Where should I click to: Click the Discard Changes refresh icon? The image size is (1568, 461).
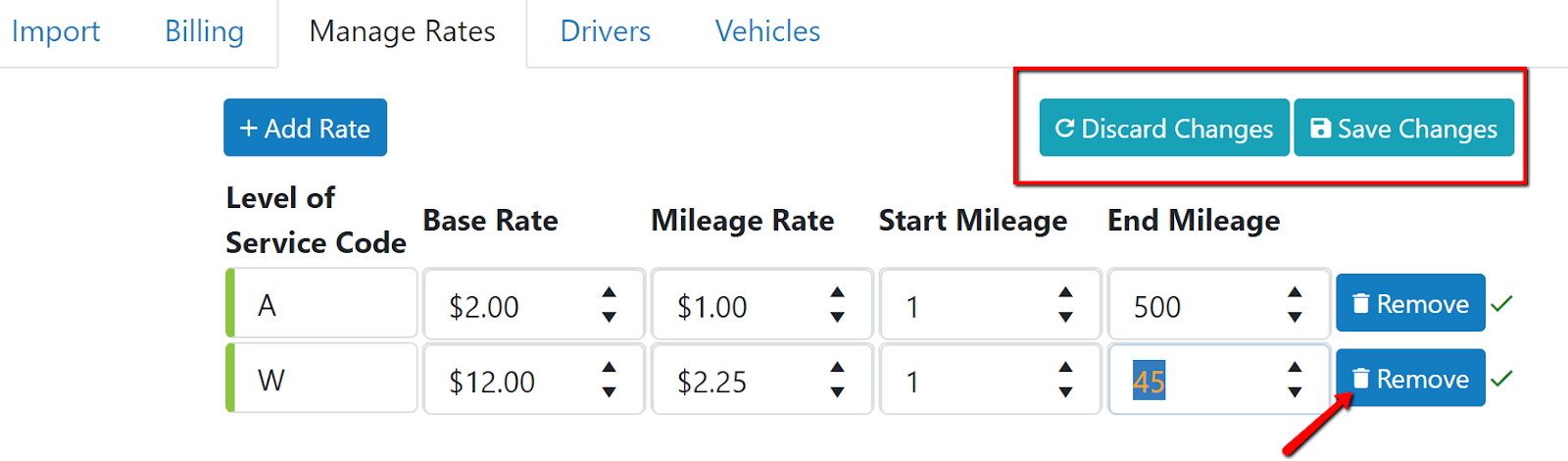coord(1064,128)
